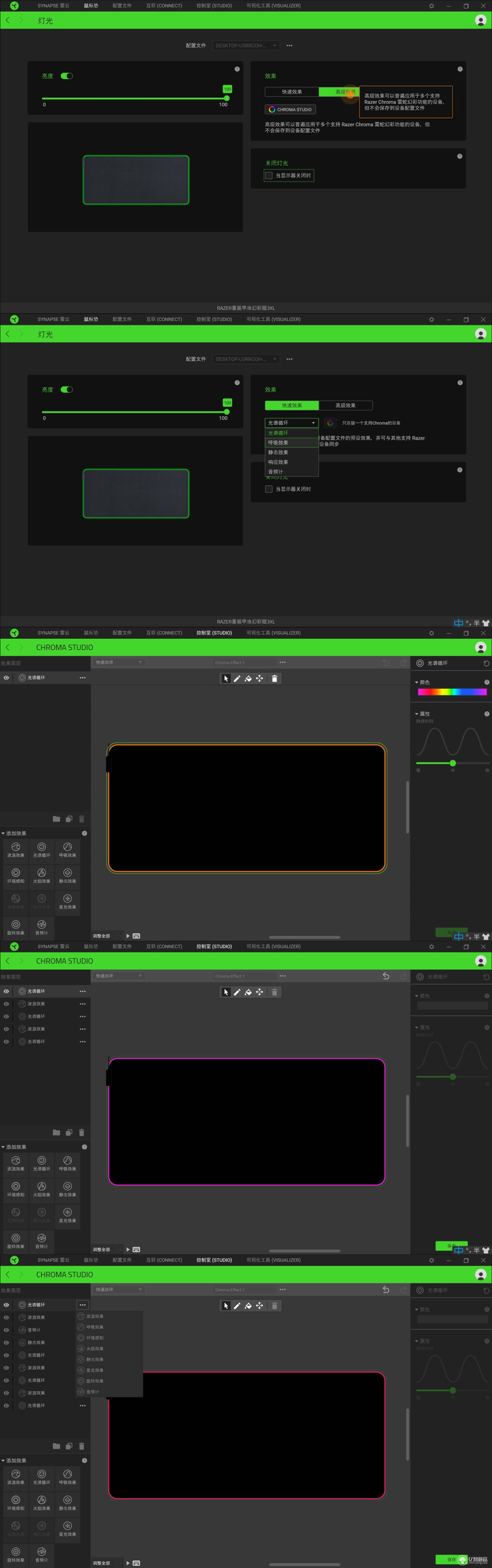The image size is (492, 1568).
Task: Click toolbar trash icon in single-layer Studio window
Action: (x=274, y=678)
